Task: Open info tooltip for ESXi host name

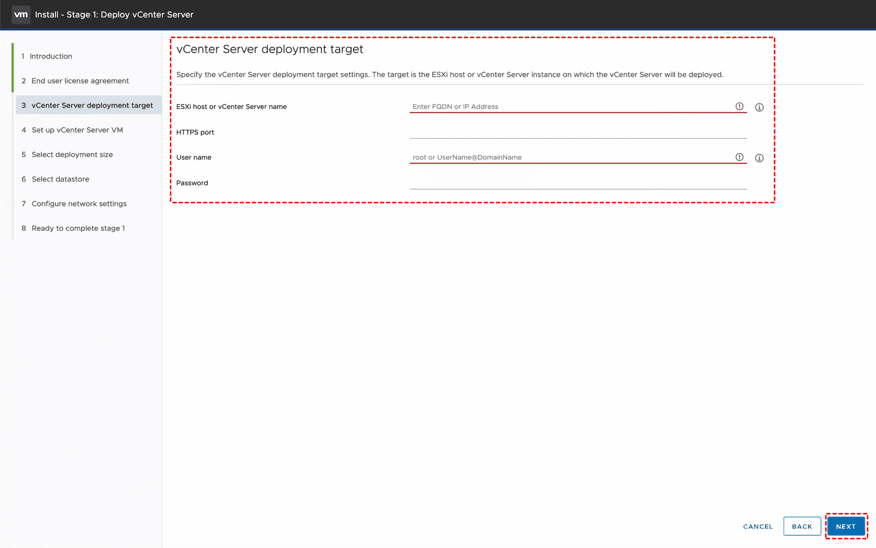Action: point(759,107)
